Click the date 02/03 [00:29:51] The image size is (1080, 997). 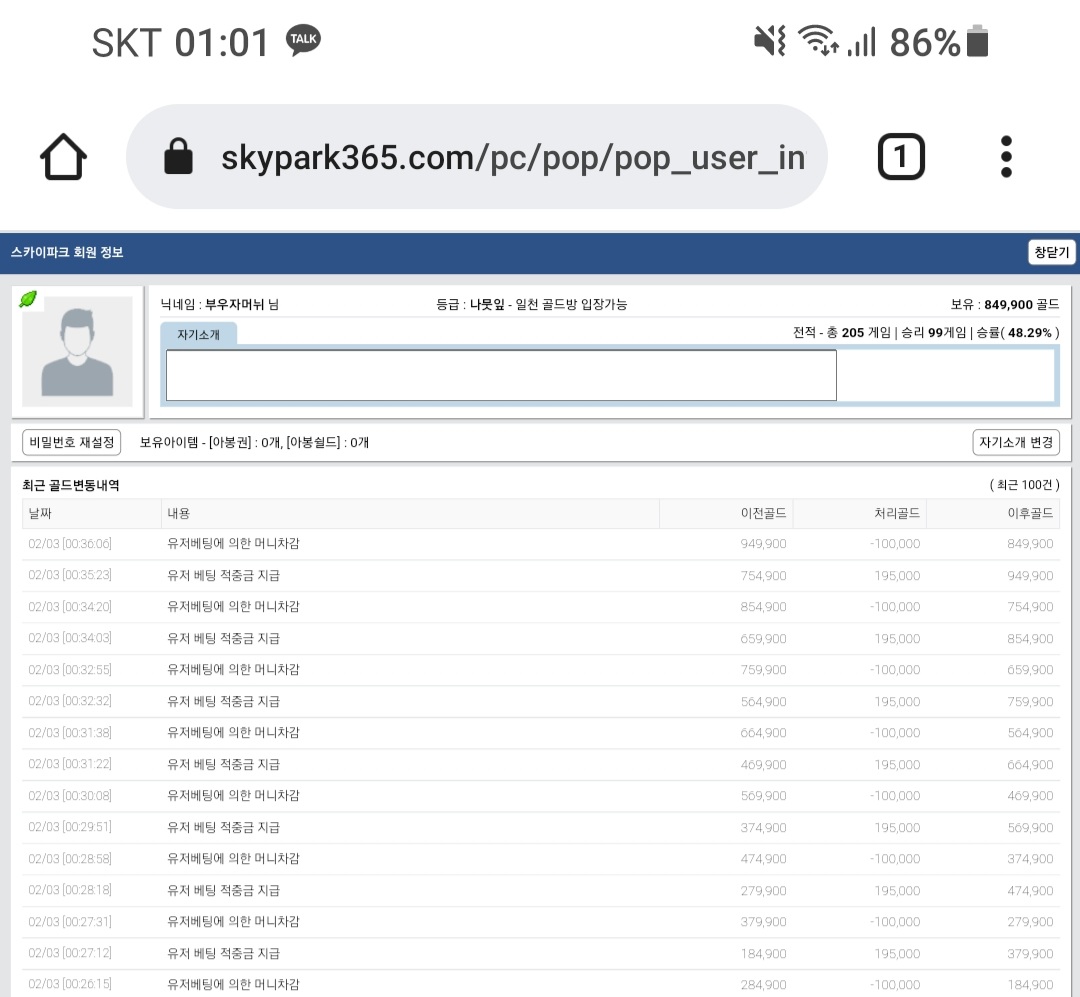70,827
